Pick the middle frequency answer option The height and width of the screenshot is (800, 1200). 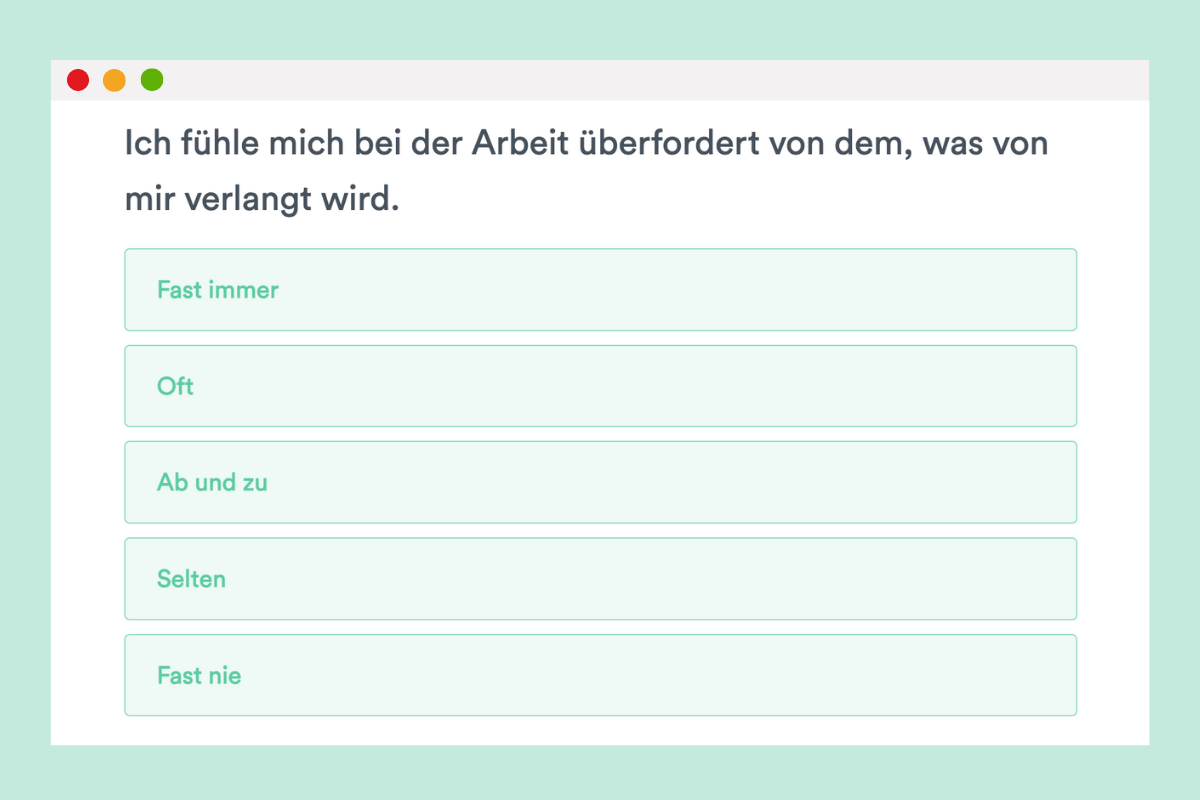point(600,482)
